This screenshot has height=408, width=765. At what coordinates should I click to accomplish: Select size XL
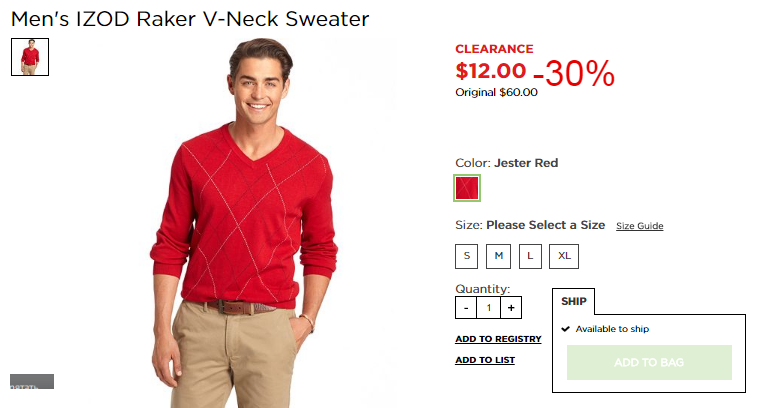[x=564, y=256]
